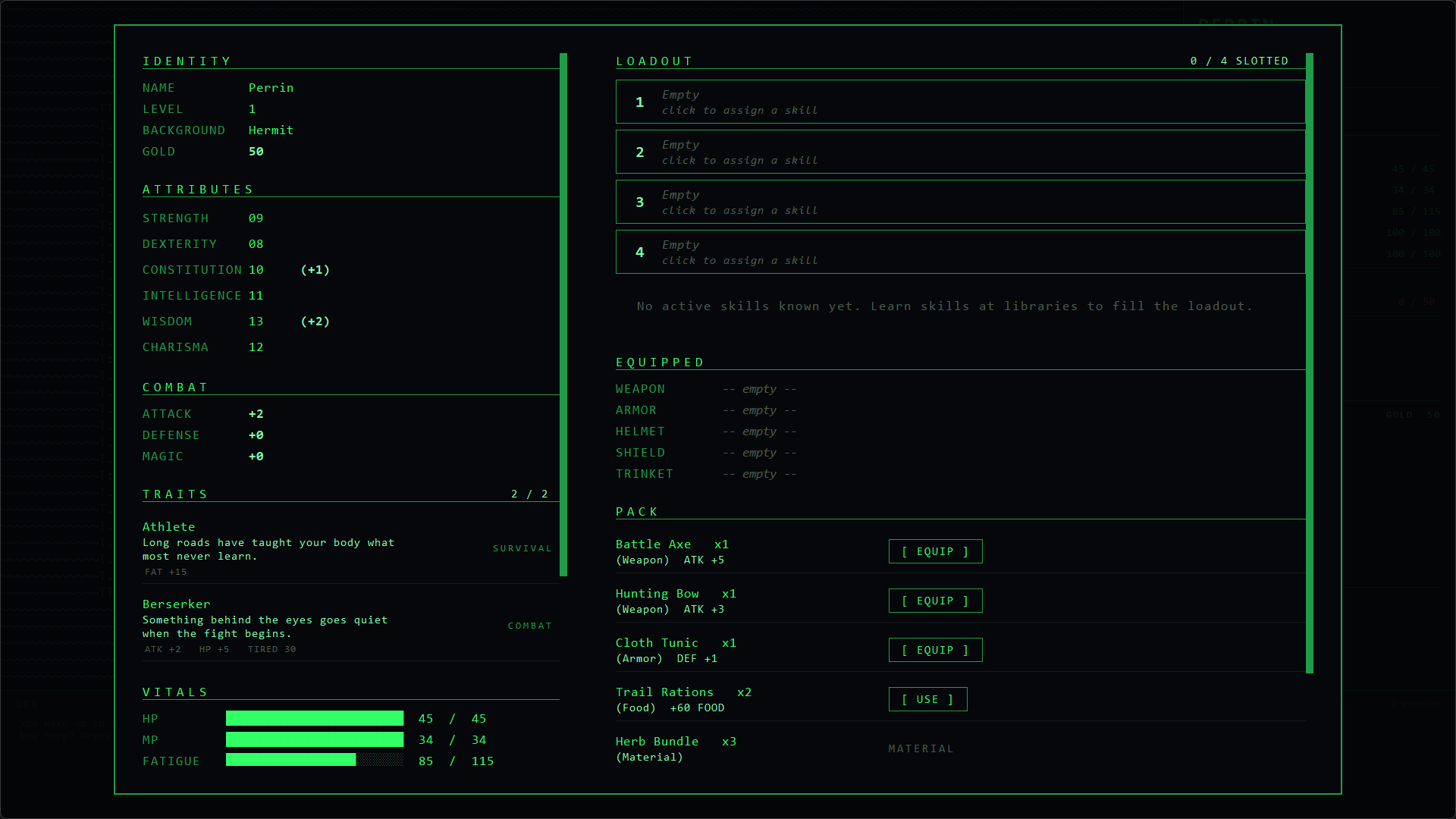
Task: Click the level value 1
Action: pyautogui.click(x=253, y=109)
